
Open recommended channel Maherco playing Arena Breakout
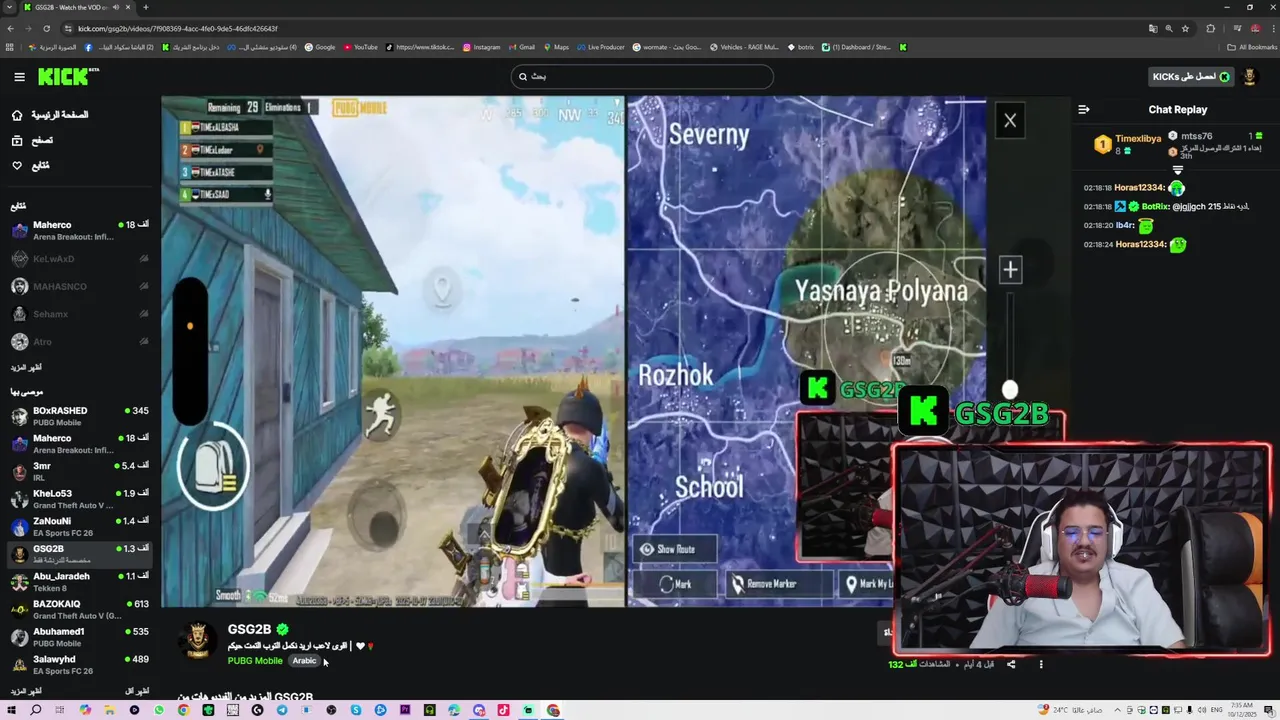80,444
